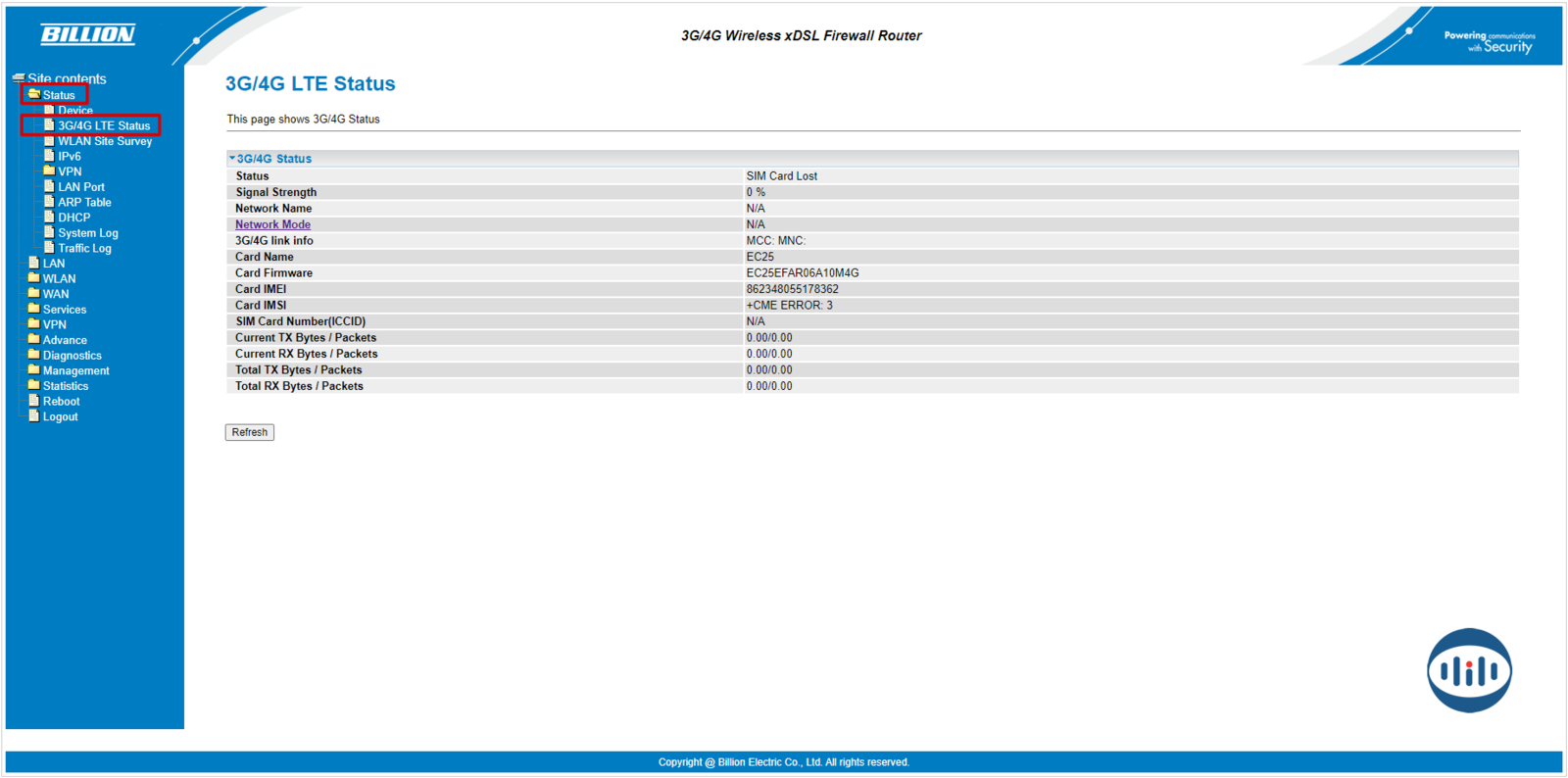
Task: Click the Billion logo in header
Action: 87,34
